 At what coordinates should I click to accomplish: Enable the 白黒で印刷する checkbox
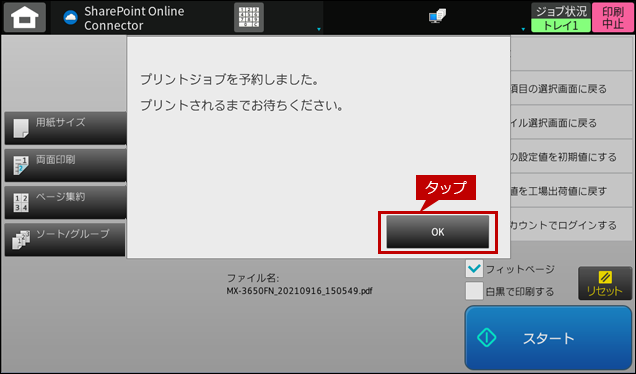[x=474, y=291]
